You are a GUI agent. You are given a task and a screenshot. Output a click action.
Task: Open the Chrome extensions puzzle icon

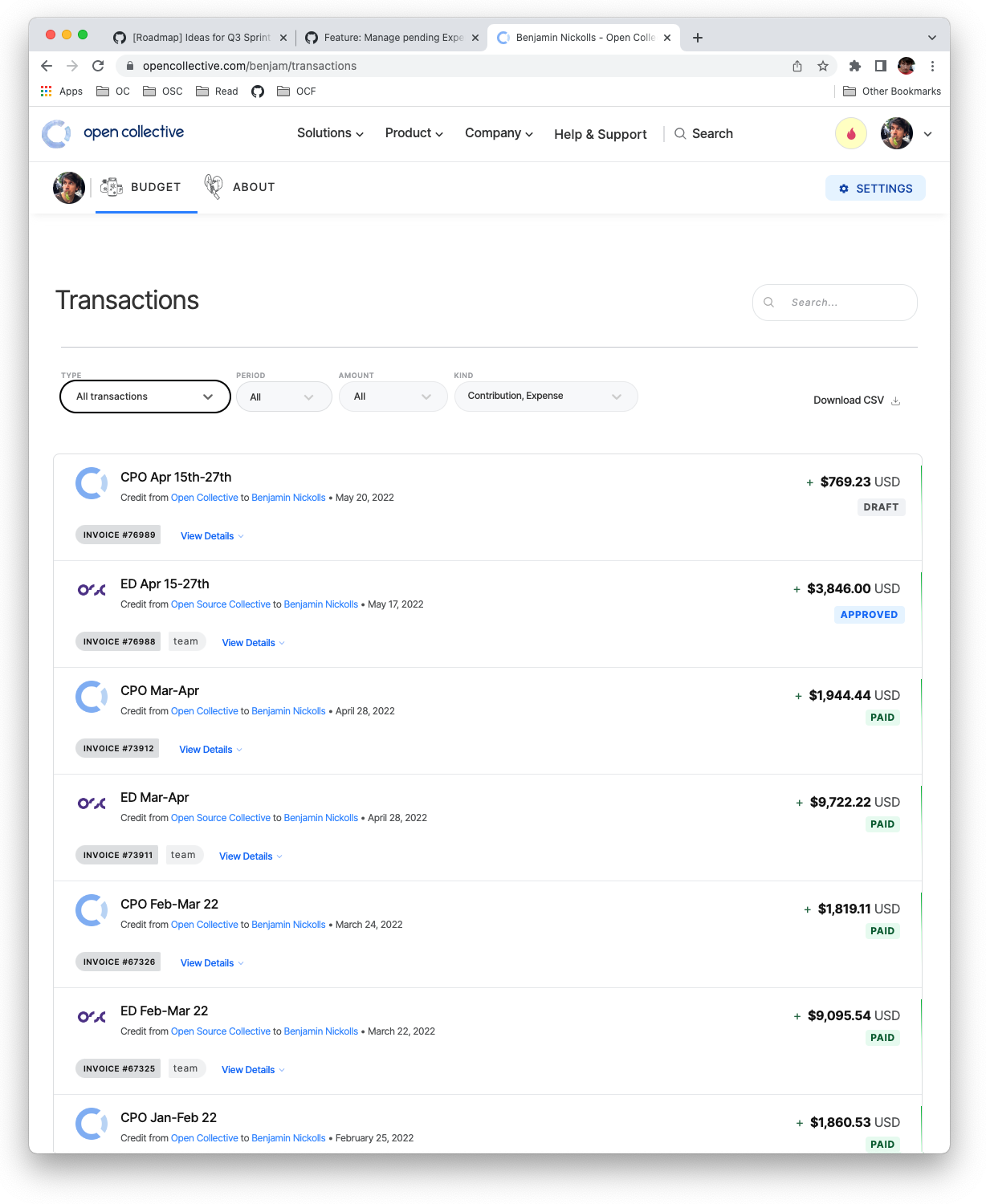(x=854, y=66)
